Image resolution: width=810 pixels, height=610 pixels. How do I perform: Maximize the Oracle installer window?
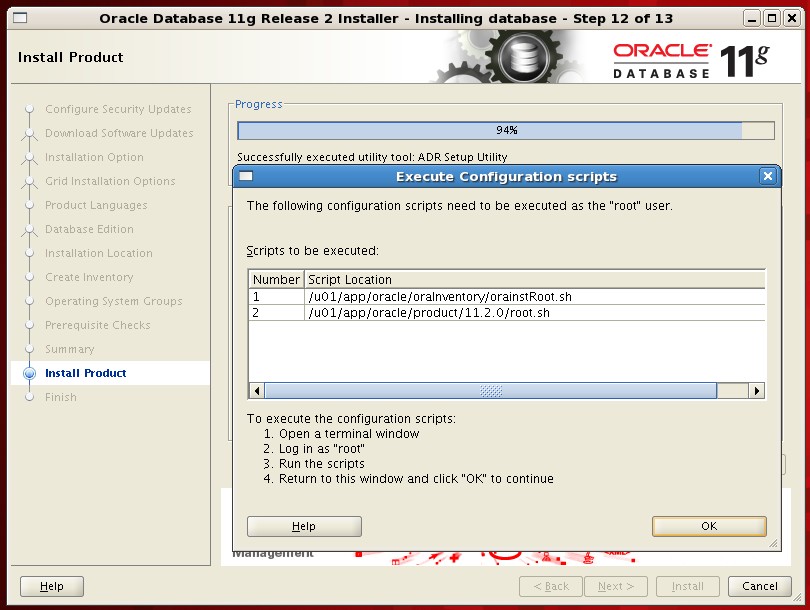coord(772,19)
